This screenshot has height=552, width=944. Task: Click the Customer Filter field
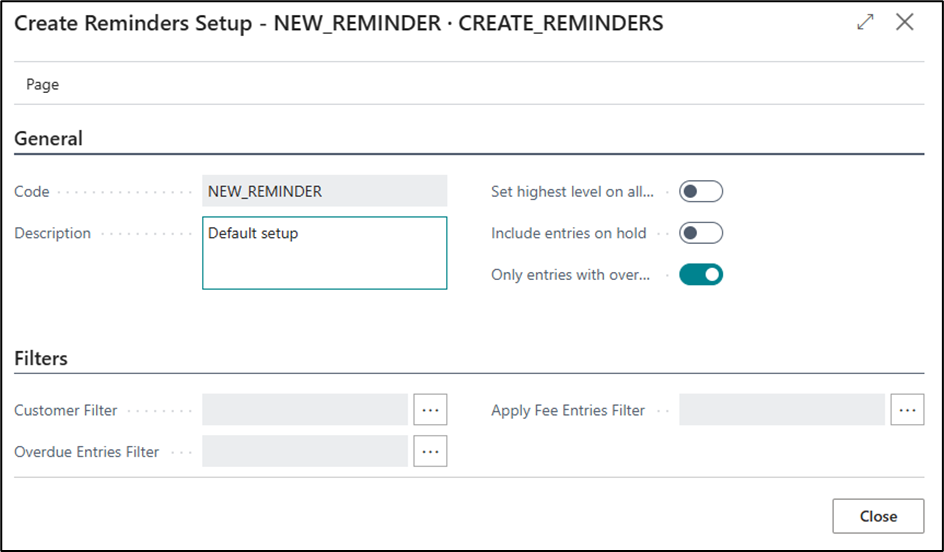pos(305,410)
